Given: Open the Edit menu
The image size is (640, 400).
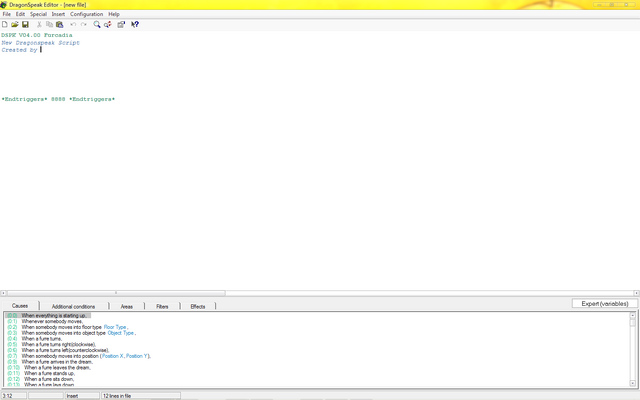Looking at the screenshot, I should 20,14.
